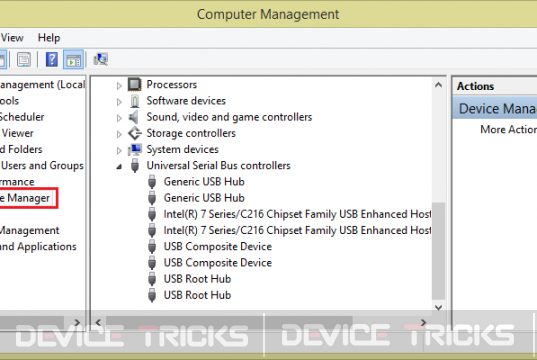Select the Processors chip icon
Viewport: 537px width, 360px height.
(135, 84)
